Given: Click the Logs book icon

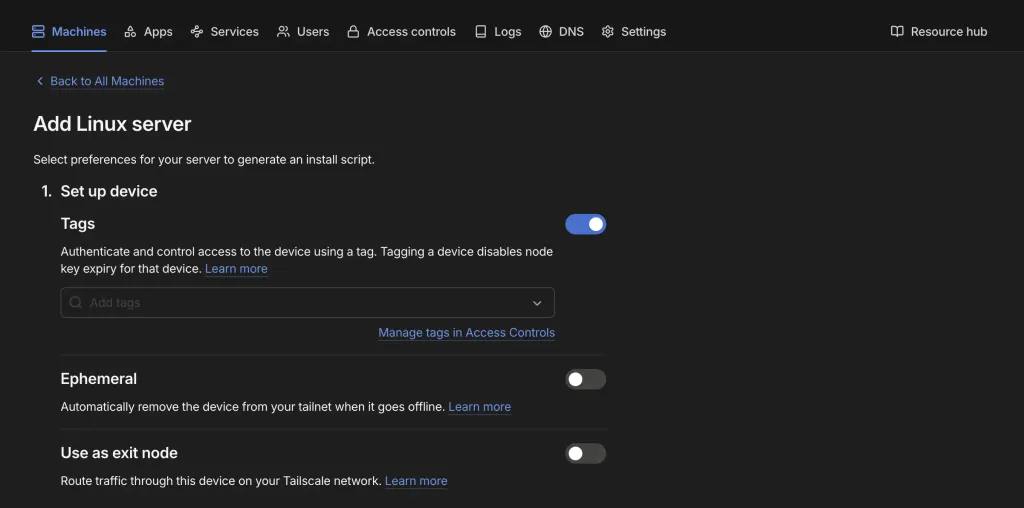Looking at the screenshot, I should (481, 31).
